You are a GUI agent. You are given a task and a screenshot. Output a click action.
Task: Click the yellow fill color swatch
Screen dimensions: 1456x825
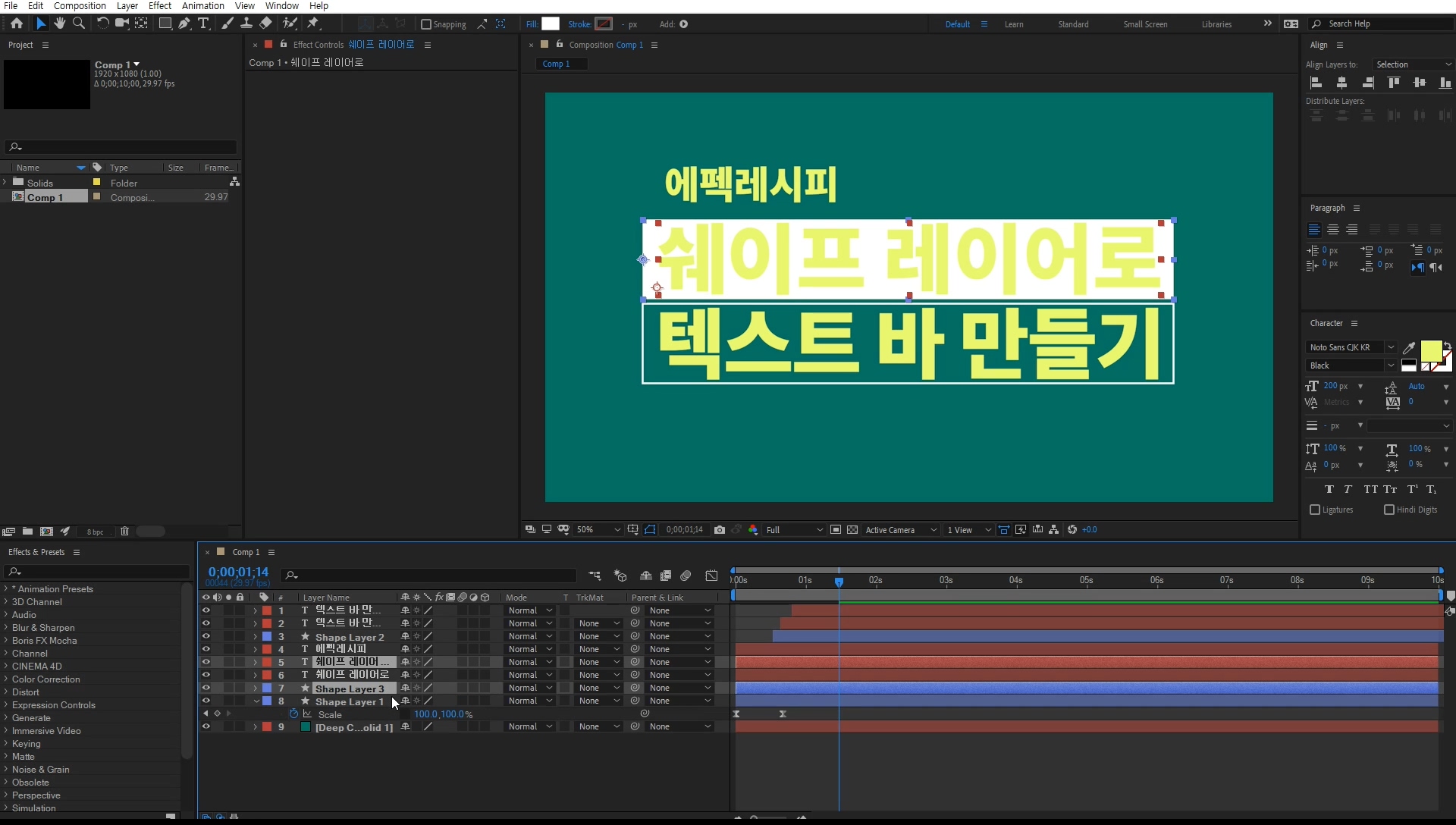[1430, 350]
